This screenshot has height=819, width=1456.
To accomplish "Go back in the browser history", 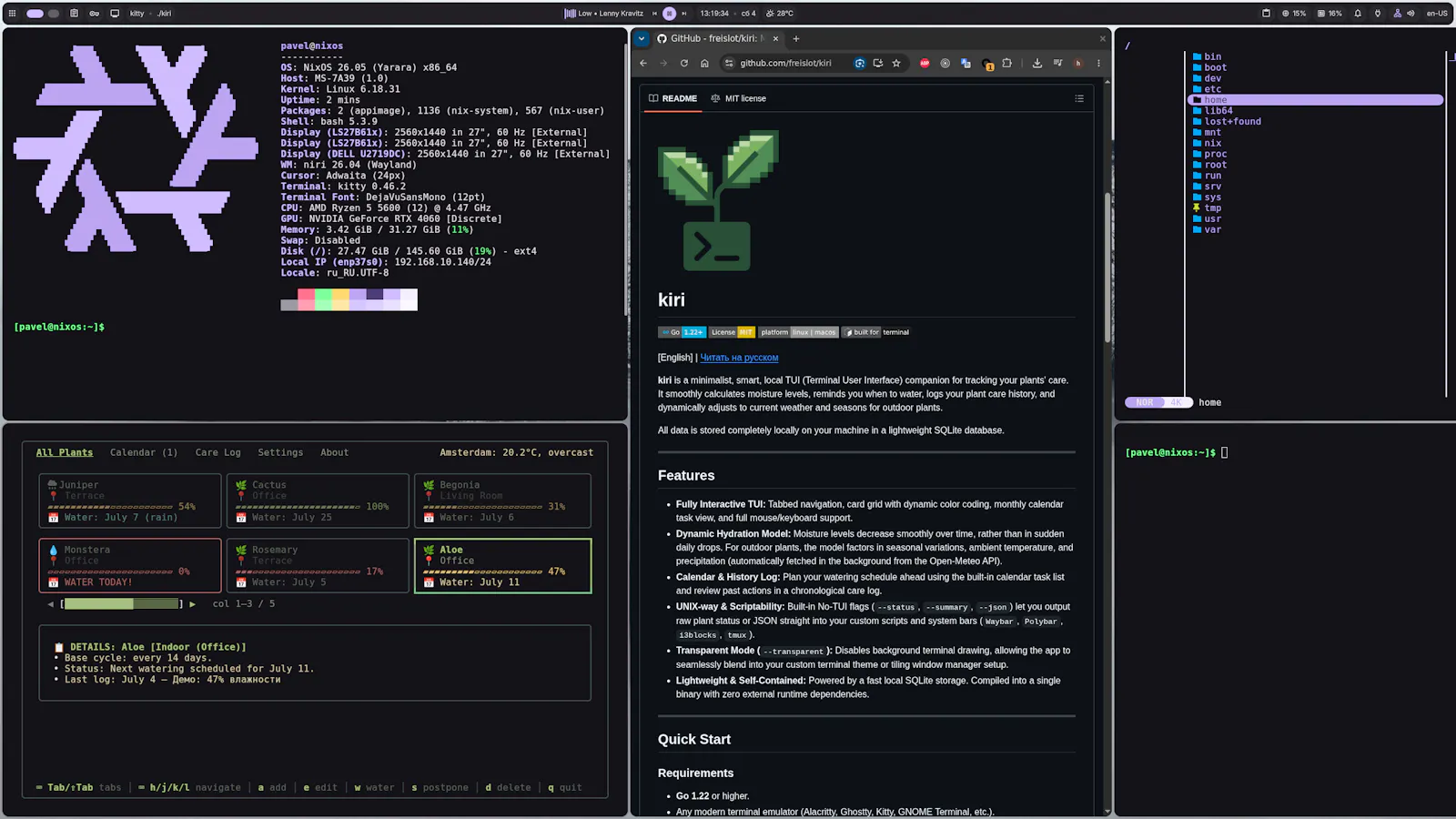I will click(x=643, y=63).
